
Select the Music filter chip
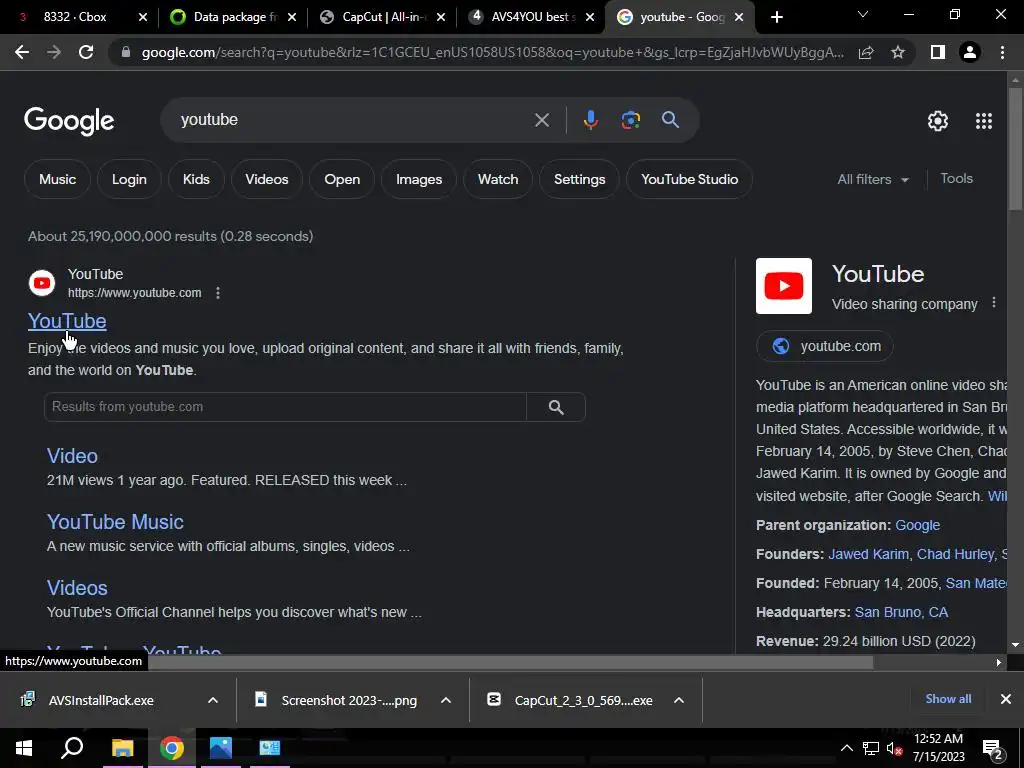point(57,180)
